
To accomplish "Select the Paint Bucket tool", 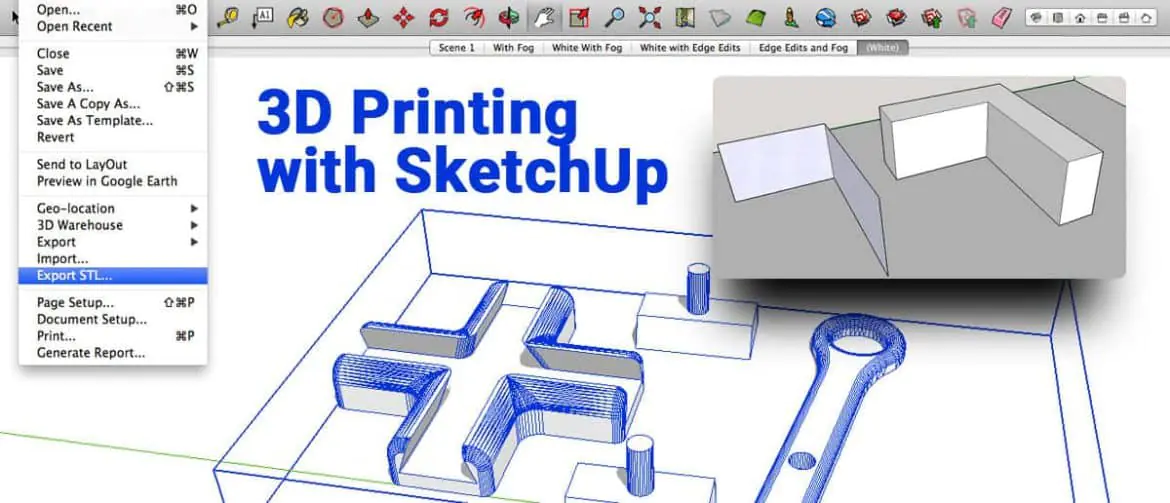I will (298, 16).
